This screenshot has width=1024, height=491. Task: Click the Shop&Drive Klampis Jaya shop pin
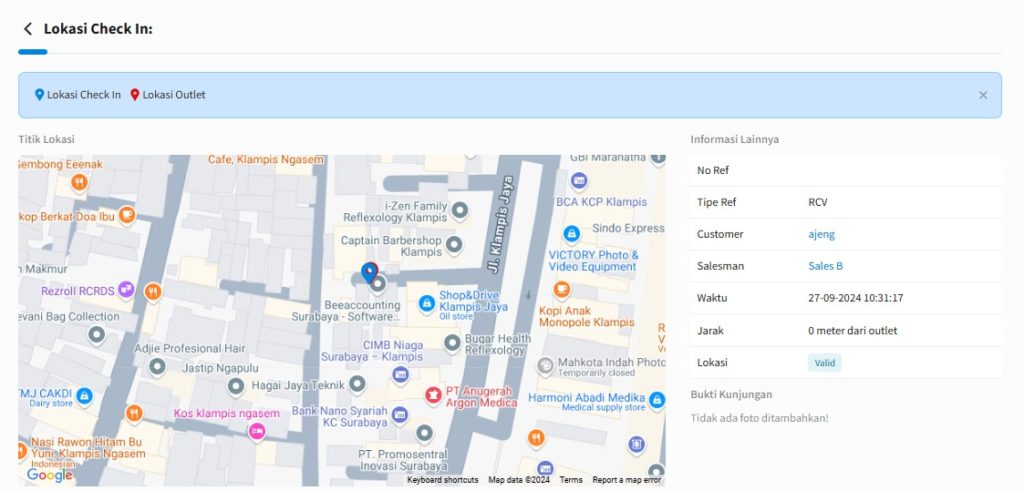click(426, 303)
